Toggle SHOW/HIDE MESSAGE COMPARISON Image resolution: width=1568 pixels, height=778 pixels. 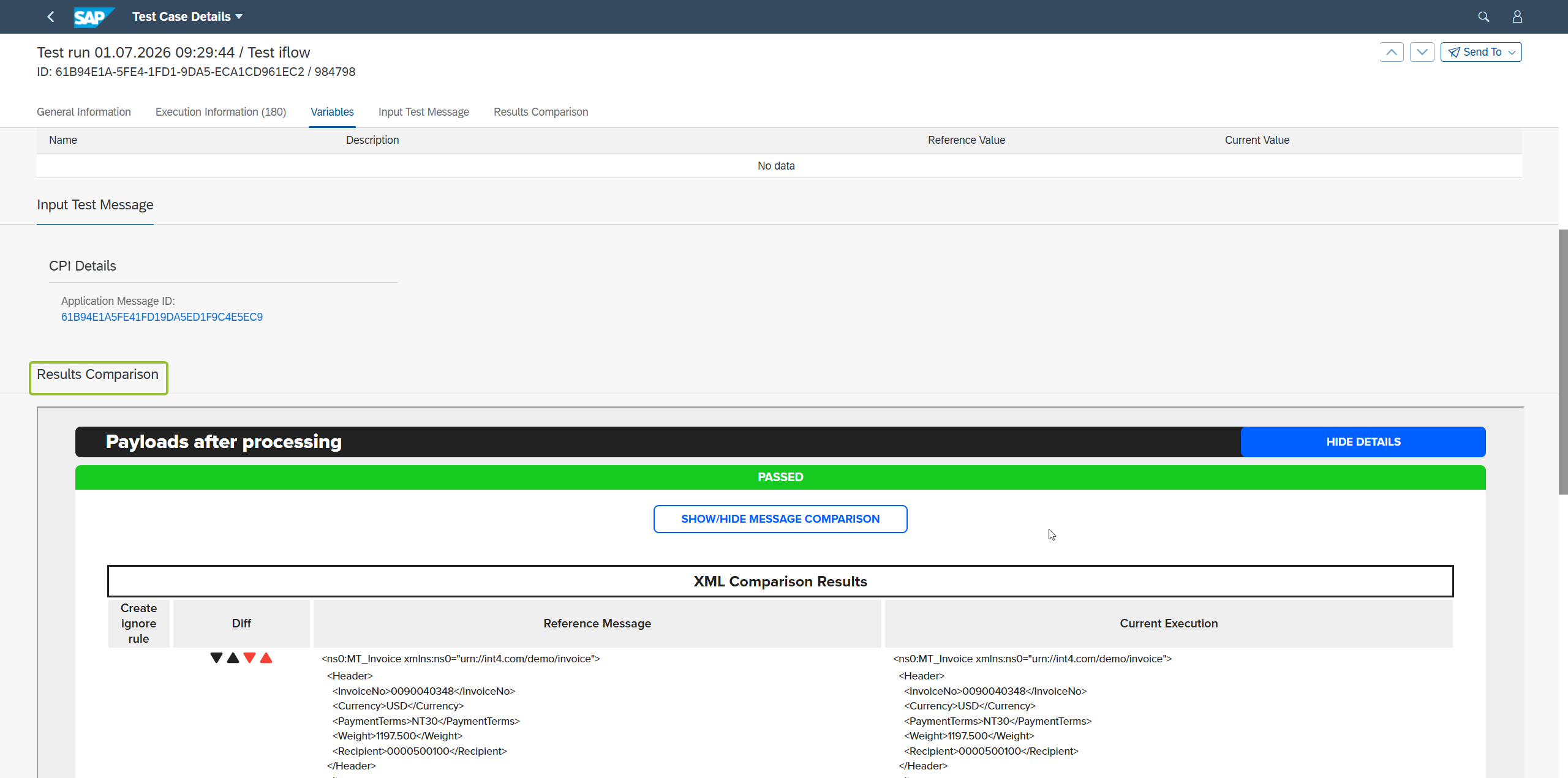780,519
